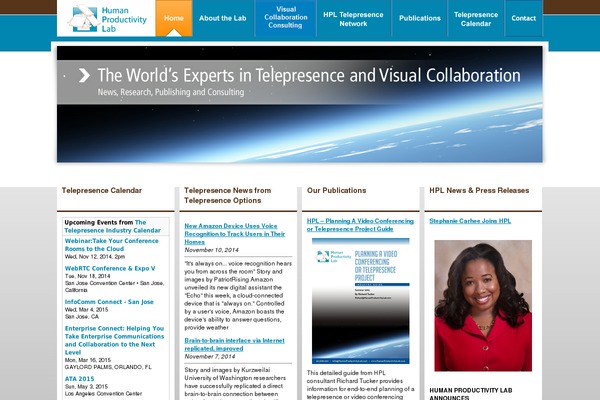Screen dimensions: 600x400
Task: Open the Home menu tab
Action: [x=174, y=18]
